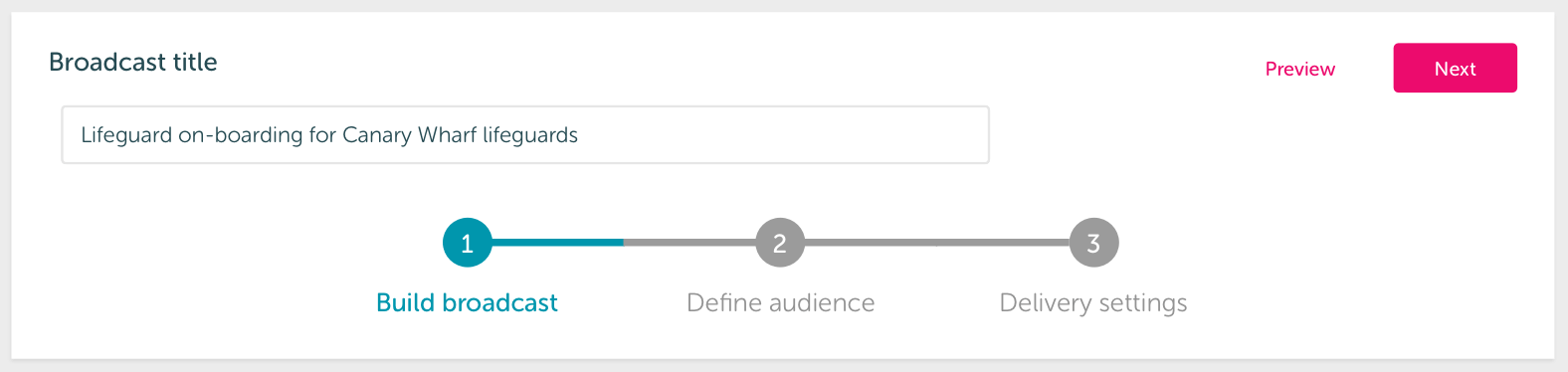Place cursor on word Canary in title

[377, 135]
